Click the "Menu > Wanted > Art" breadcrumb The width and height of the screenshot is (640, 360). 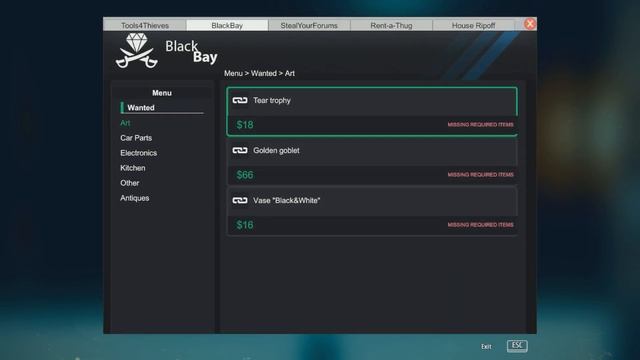tap(259, 73)
